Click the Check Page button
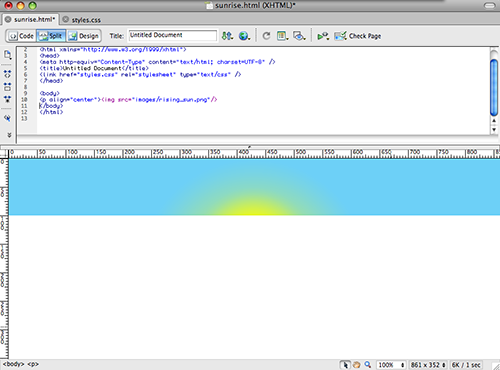Screen dimensions: 500x370 pos(358,36)
